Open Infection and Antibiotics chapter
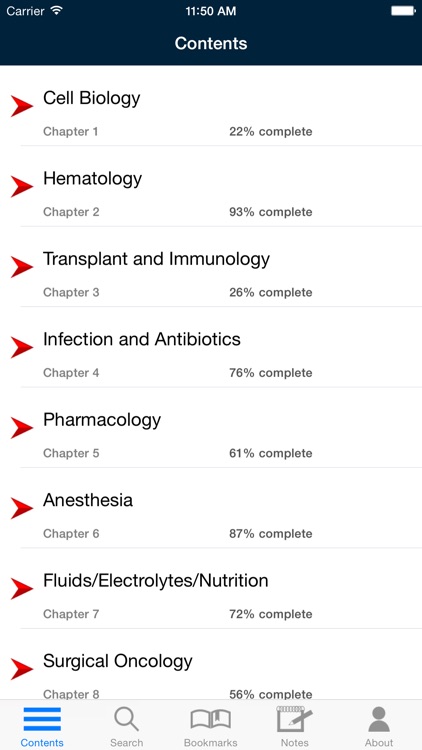The image size is (422, 750). pos(211,347)
